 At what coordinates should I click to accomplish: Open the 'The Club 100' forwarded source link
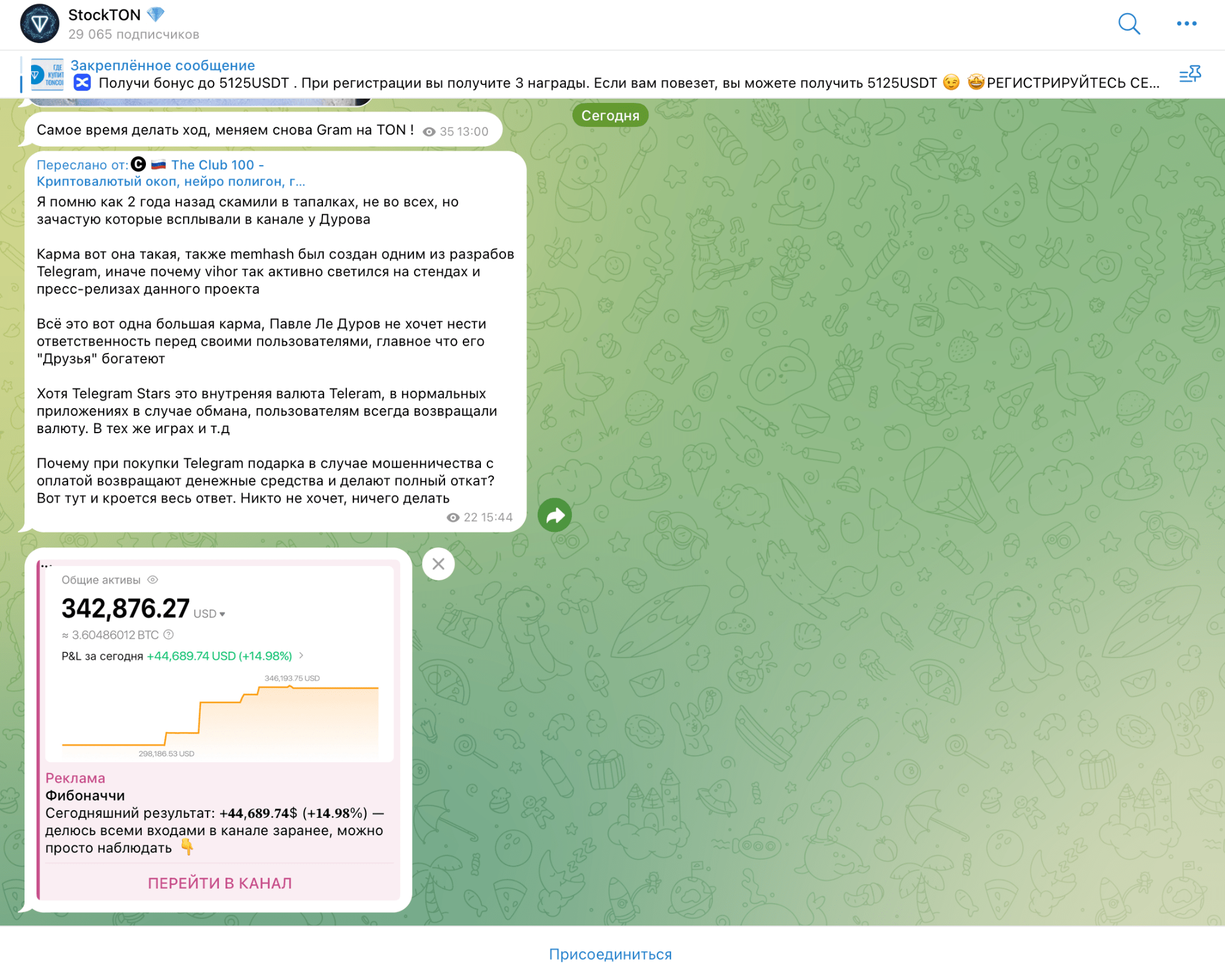tap(171, 173)
